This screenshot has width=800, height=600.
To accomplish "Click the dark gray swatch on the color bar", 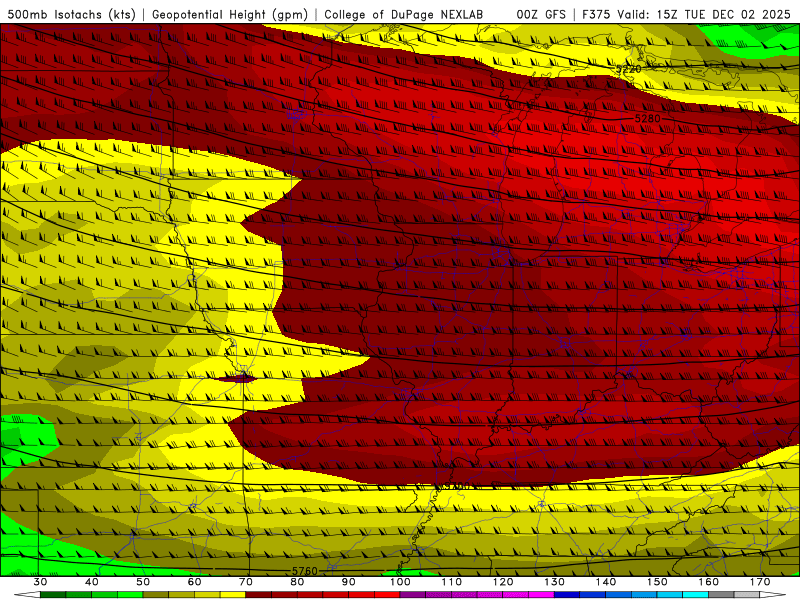I will (x=721, y=595).
